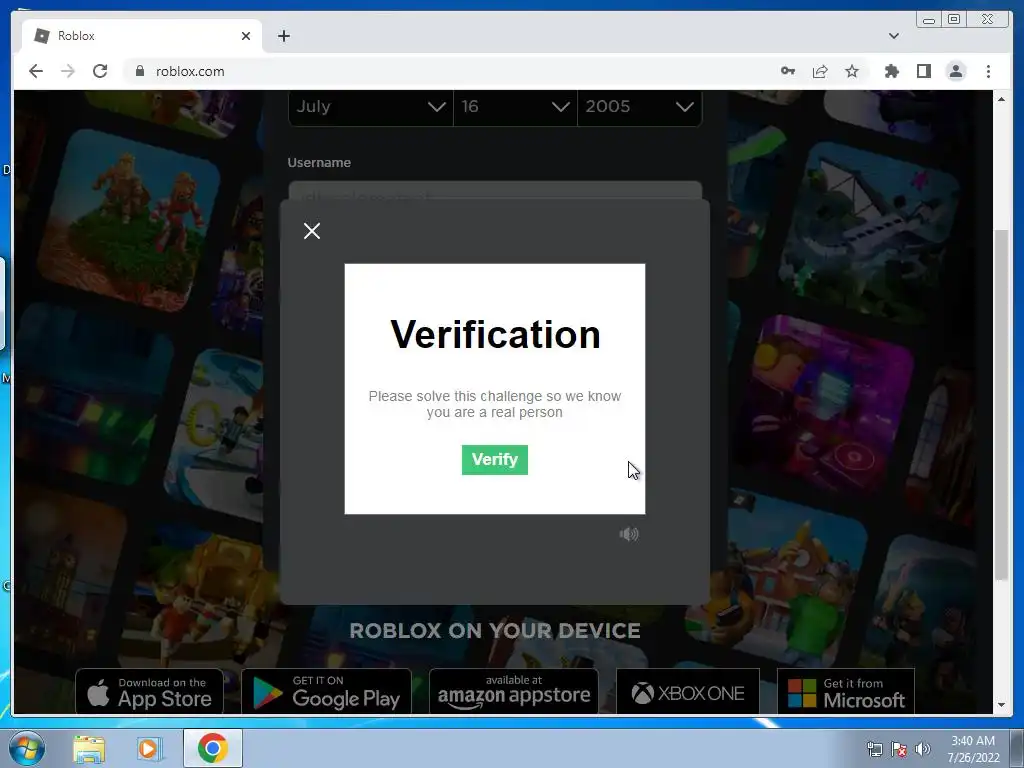Image resolution: width=1024 pixels, height=768 pixels.
Task: Toggle the Chrome side panel
Action: 923,71
